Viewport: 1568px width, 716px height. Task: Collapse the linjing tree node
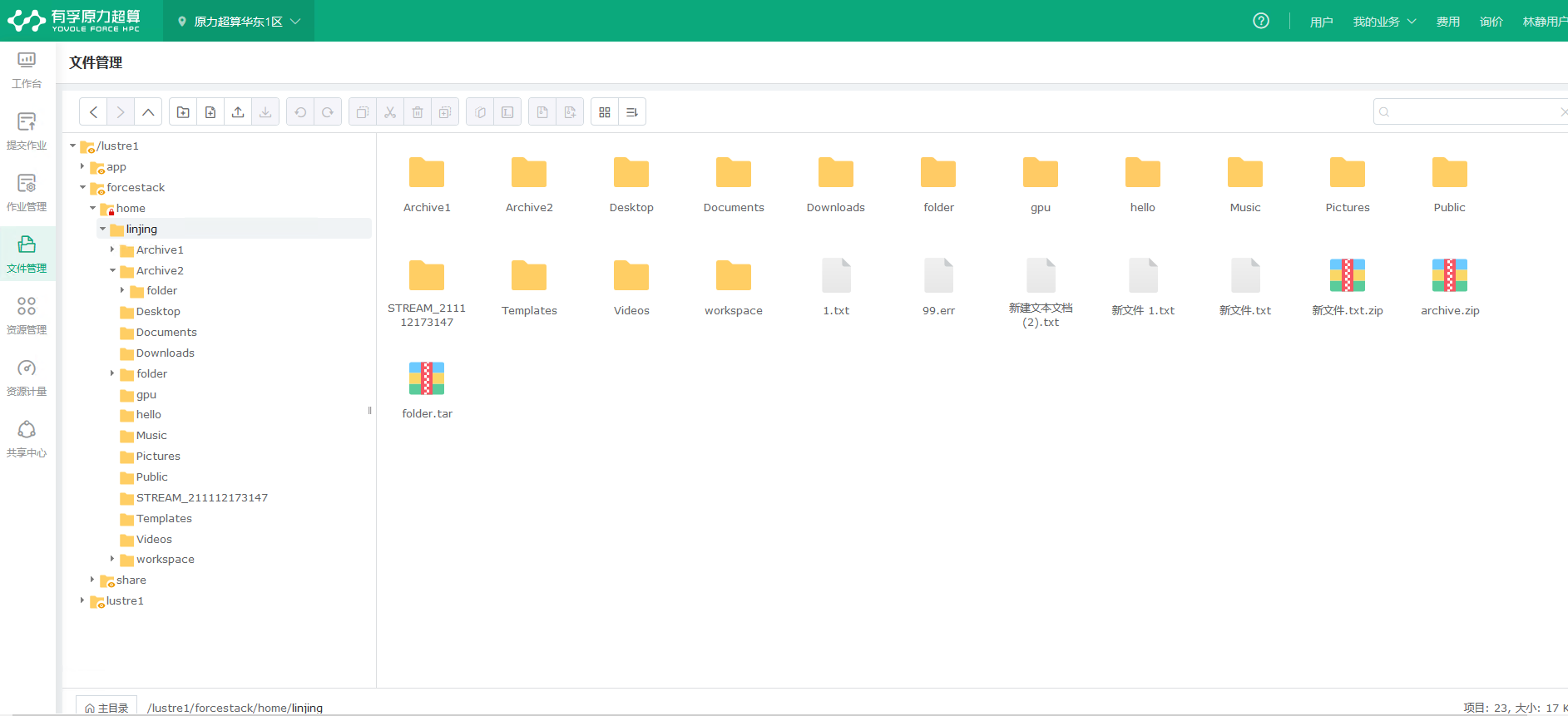pyautogui.click(x=102, y=229)
